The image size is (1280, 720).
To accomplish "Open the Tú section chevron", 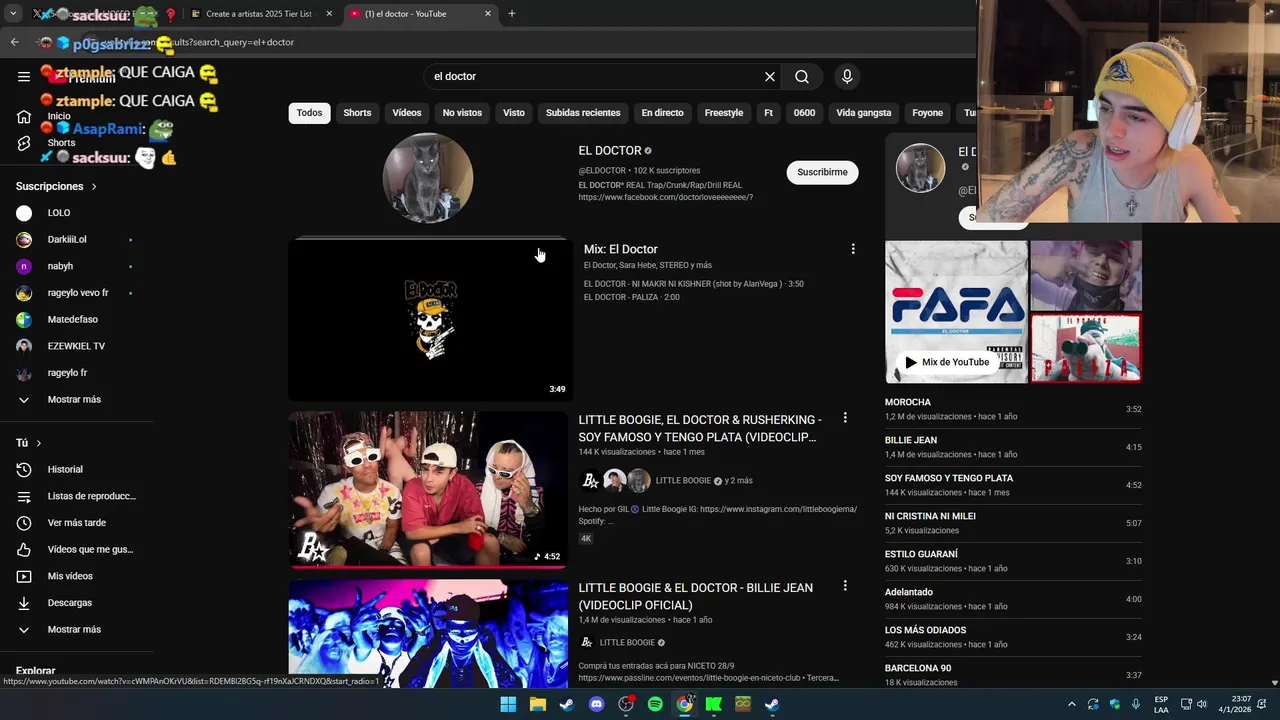I will click(39, 443).
